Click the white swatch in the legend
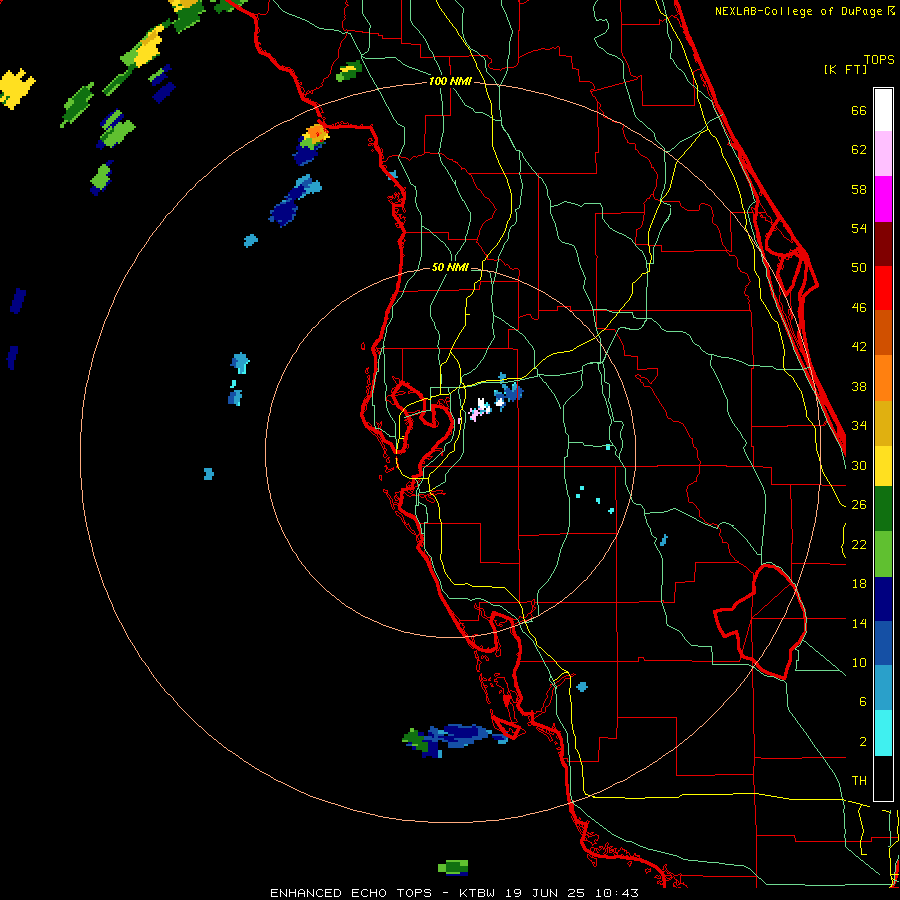The height and width of the screenshot is (900, 900). click(883, 110)
